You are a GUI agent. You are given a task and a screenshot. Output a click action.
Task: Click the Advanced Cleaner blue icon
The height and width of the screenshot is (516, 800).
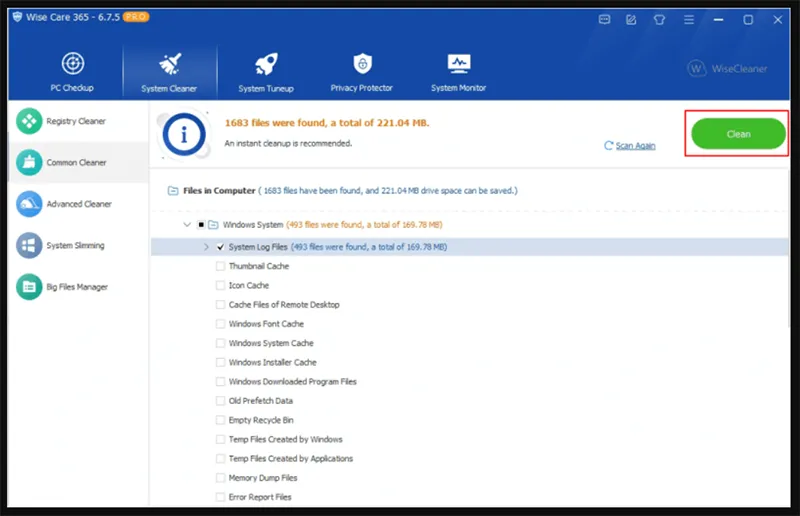coord(29,204)
